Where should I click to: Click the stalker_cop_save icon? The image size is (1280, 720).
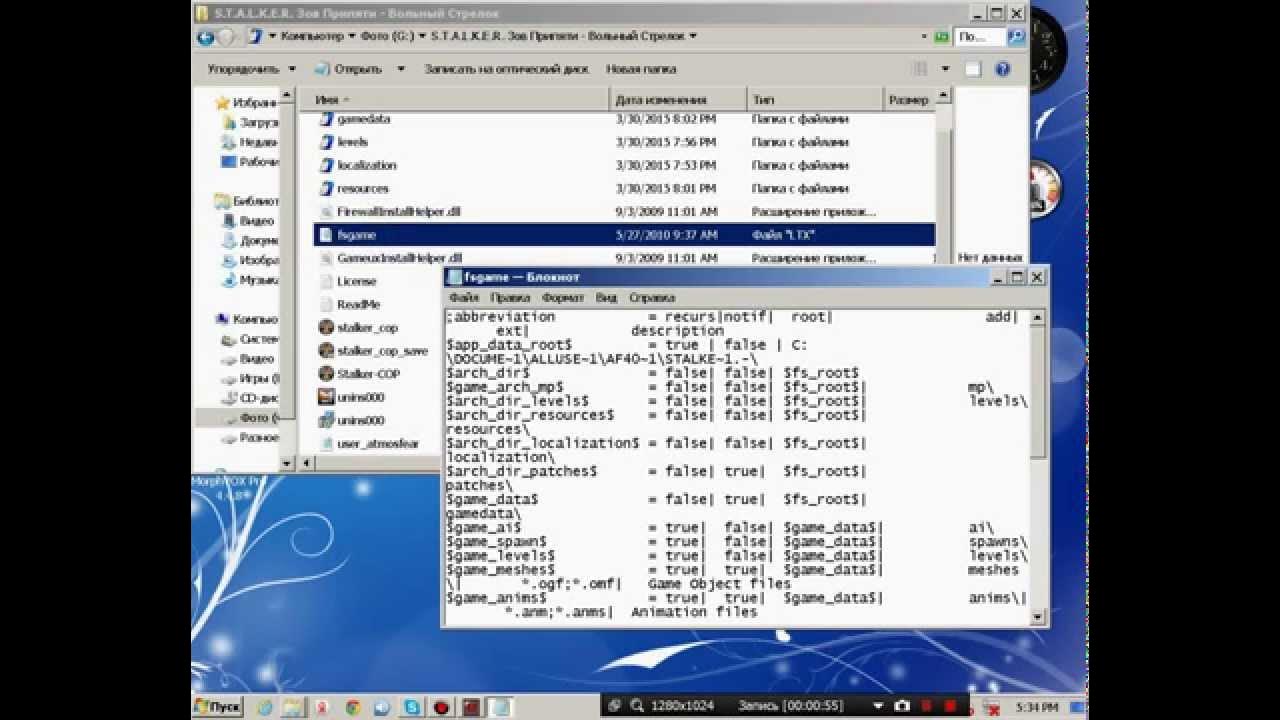326,350
